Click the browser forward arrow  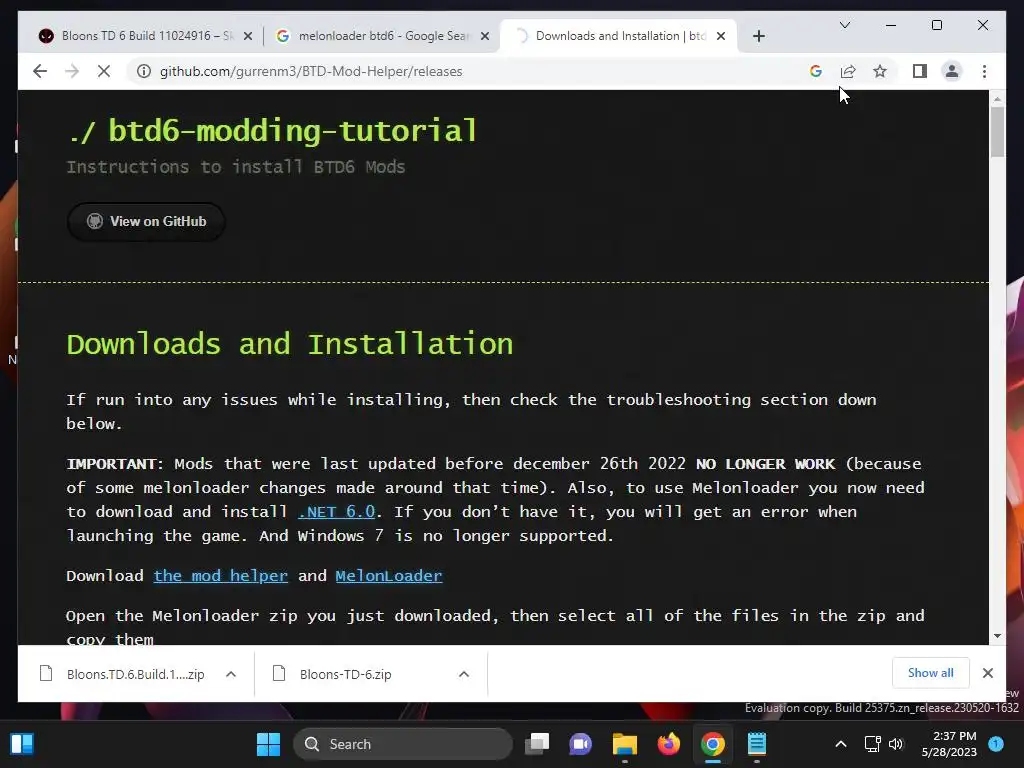point(72,71)
